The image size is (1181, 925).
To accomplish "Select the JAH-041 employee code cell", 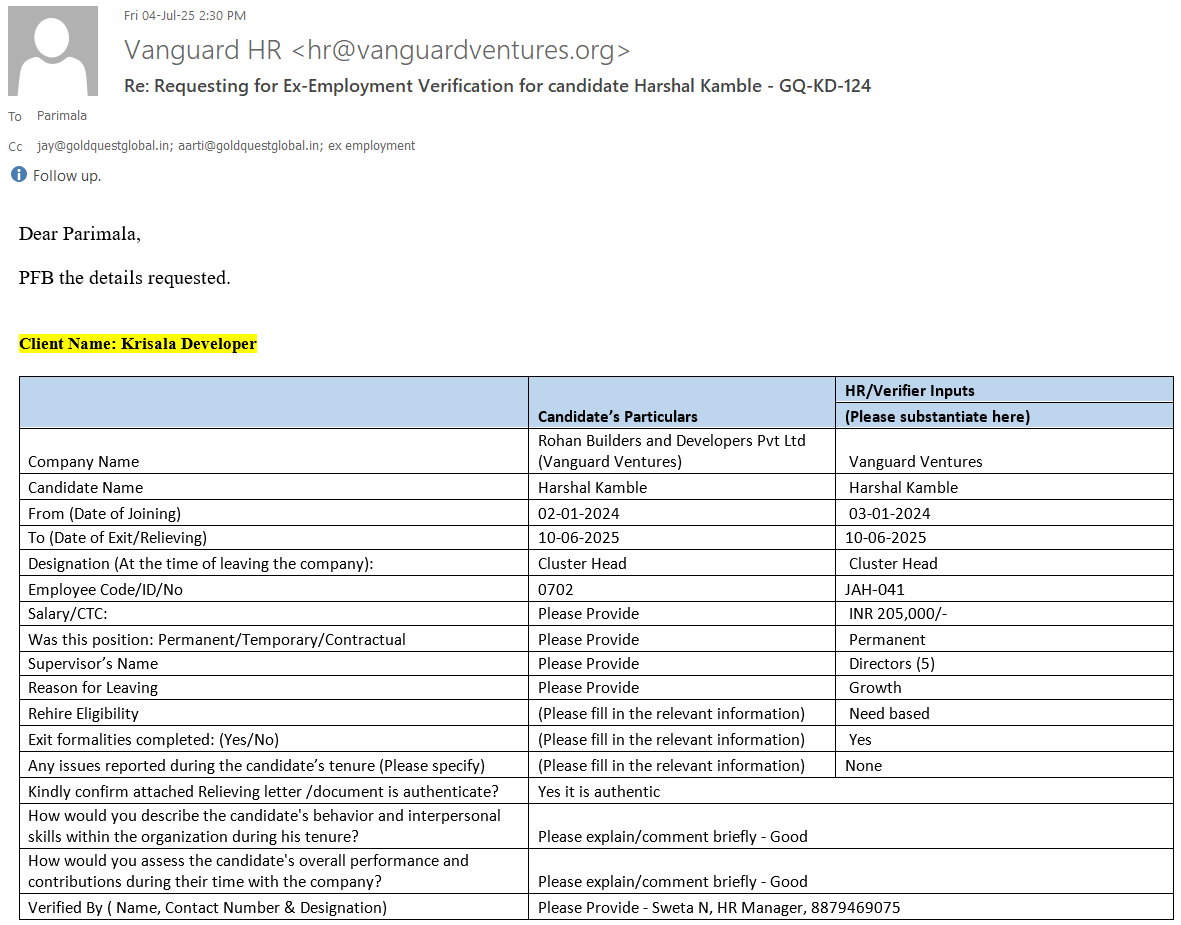I will coord(877,590).
